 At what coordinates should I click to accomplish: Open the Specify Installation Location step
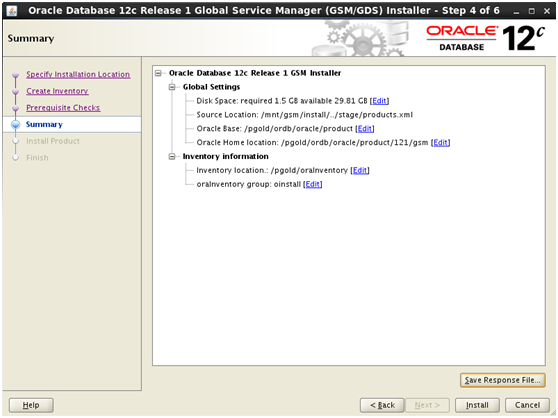(78, 75)
